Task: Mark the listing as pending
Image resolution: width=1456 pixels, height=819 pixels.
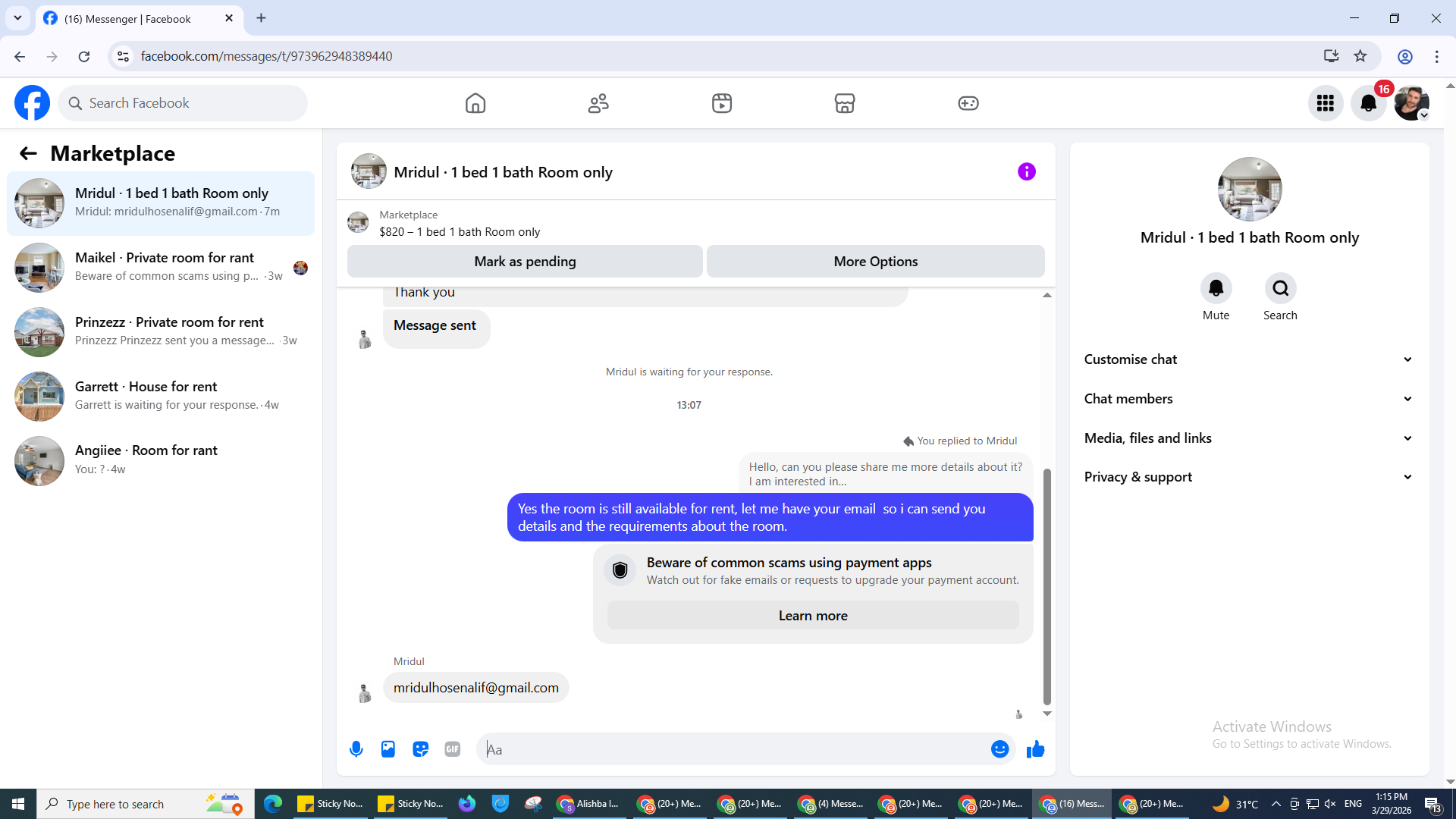Action: coord(525,262)
